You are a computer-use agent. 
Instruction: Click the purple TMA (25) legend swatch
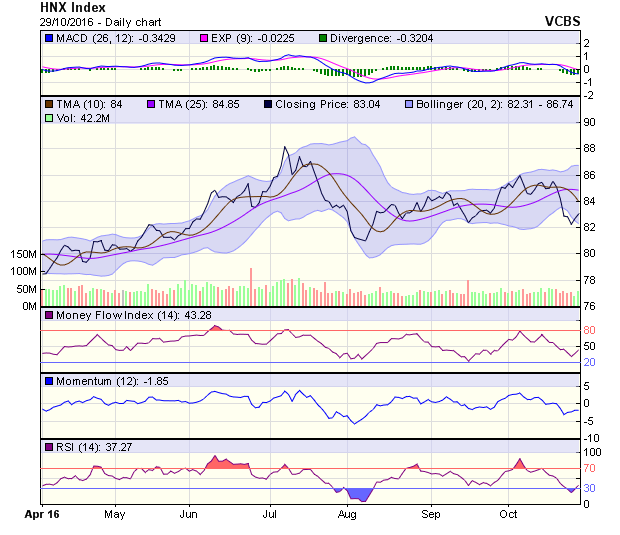[x=152, y=103]
